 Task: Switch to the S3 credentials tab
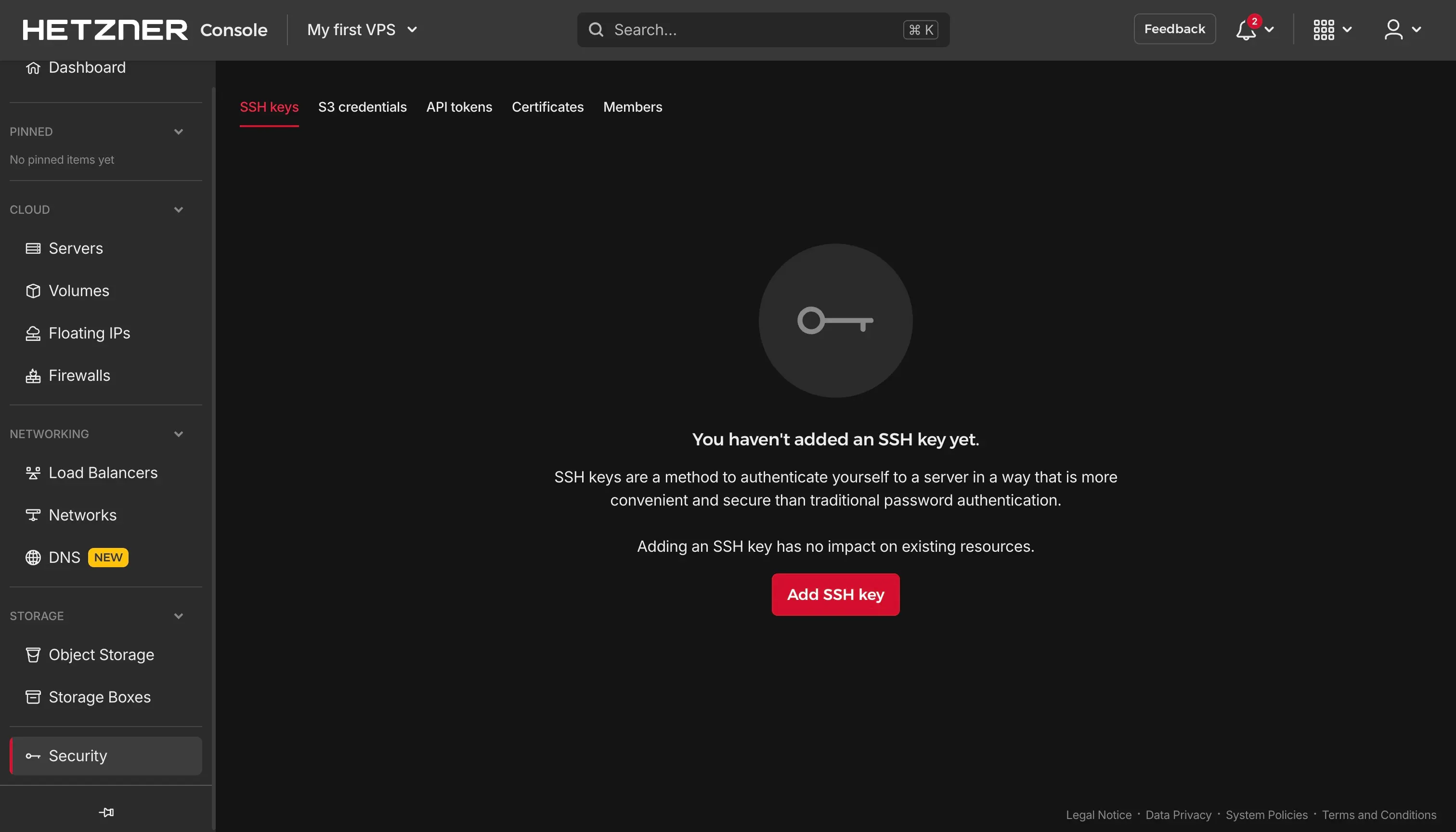[x=362, y=107]
